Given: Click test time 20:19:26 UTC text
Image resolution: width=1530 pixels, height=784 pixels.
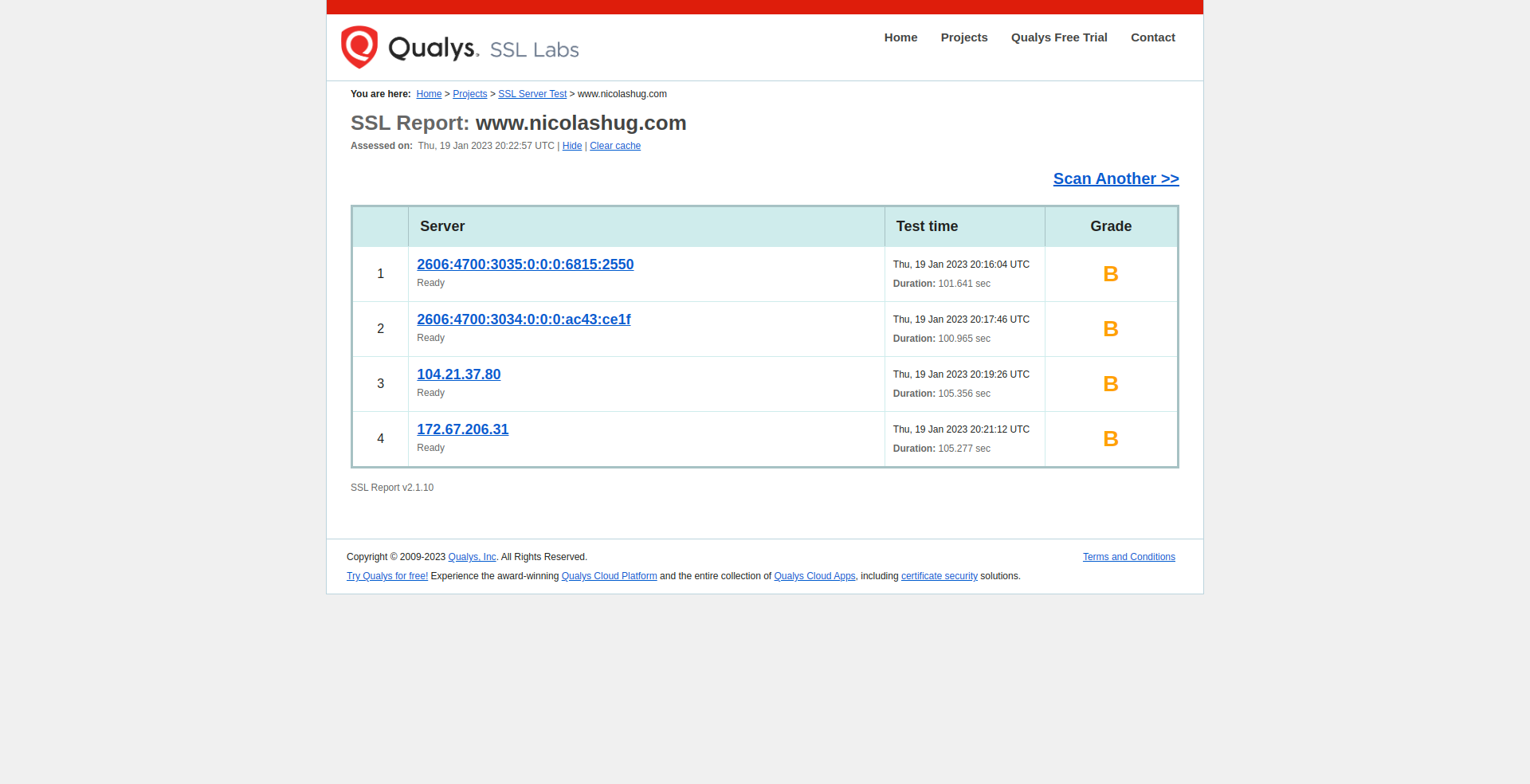Looking at the screenshot, I should pos(961,374).
